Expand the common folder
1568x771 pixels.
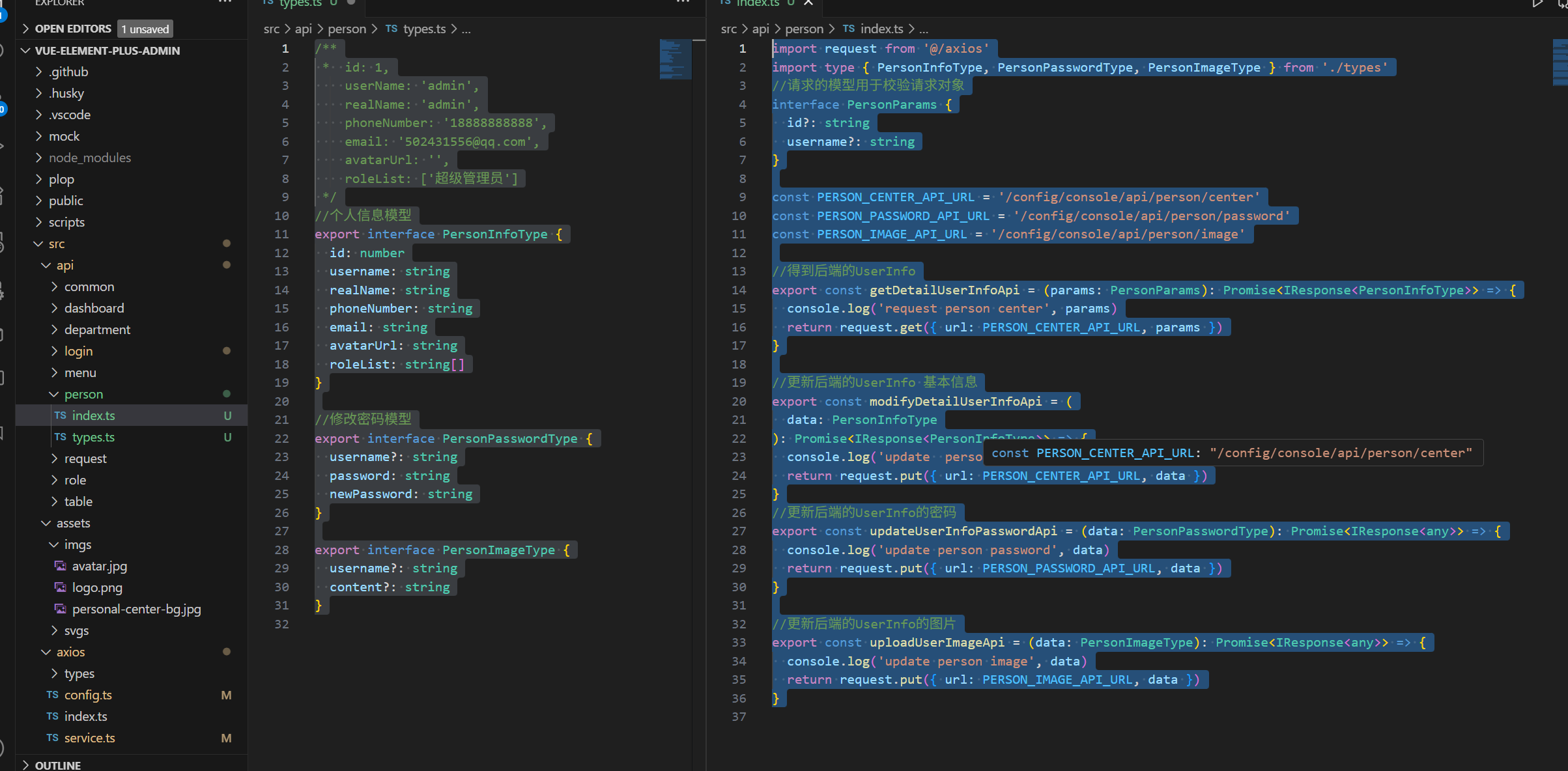coord(54,287)
